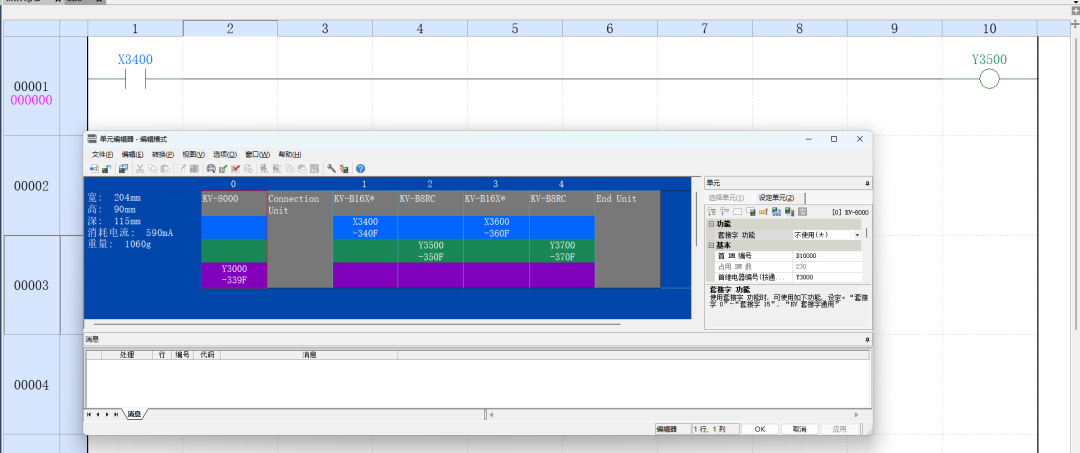Click the first import icon in unit editor toolbar
Image resolution: width=1080 pixels, height=453 pixels.
pos(94,169)
